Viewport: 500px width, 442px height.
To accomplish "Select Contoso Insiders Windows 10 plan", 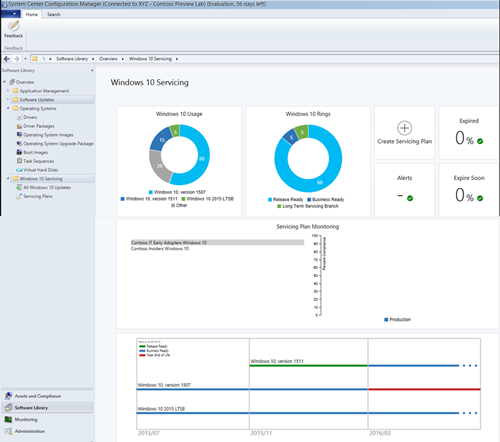I will [160, 249].
